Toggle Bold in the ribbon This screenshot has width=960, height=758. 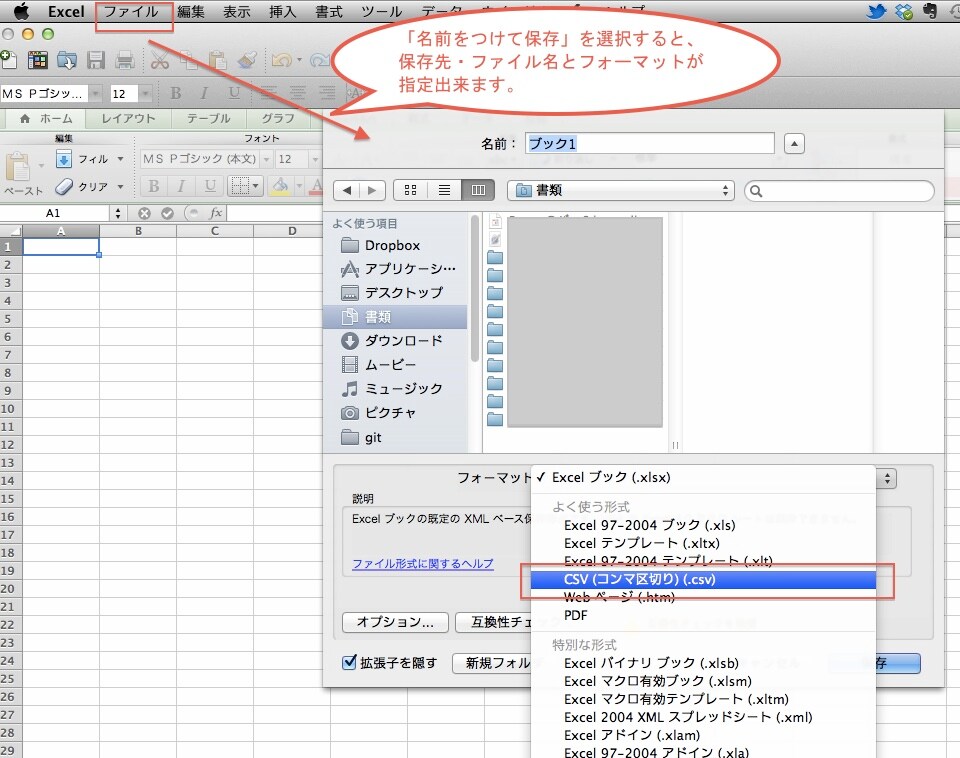(154, 186)
